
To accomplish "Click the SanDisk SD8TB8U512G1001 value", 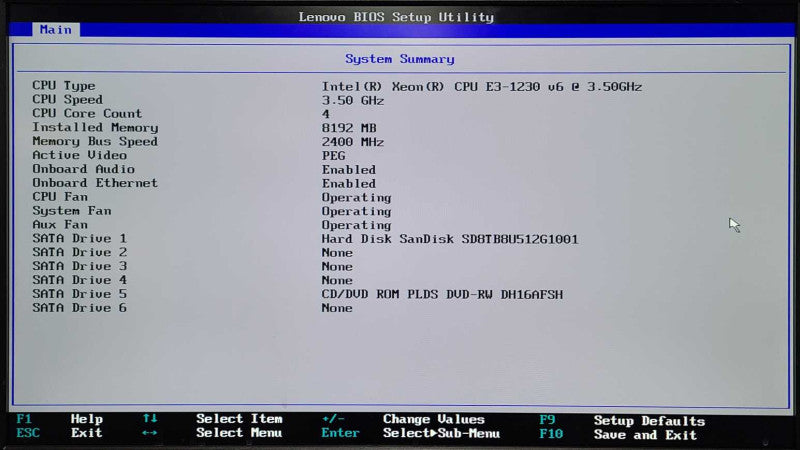I will 449,239.
